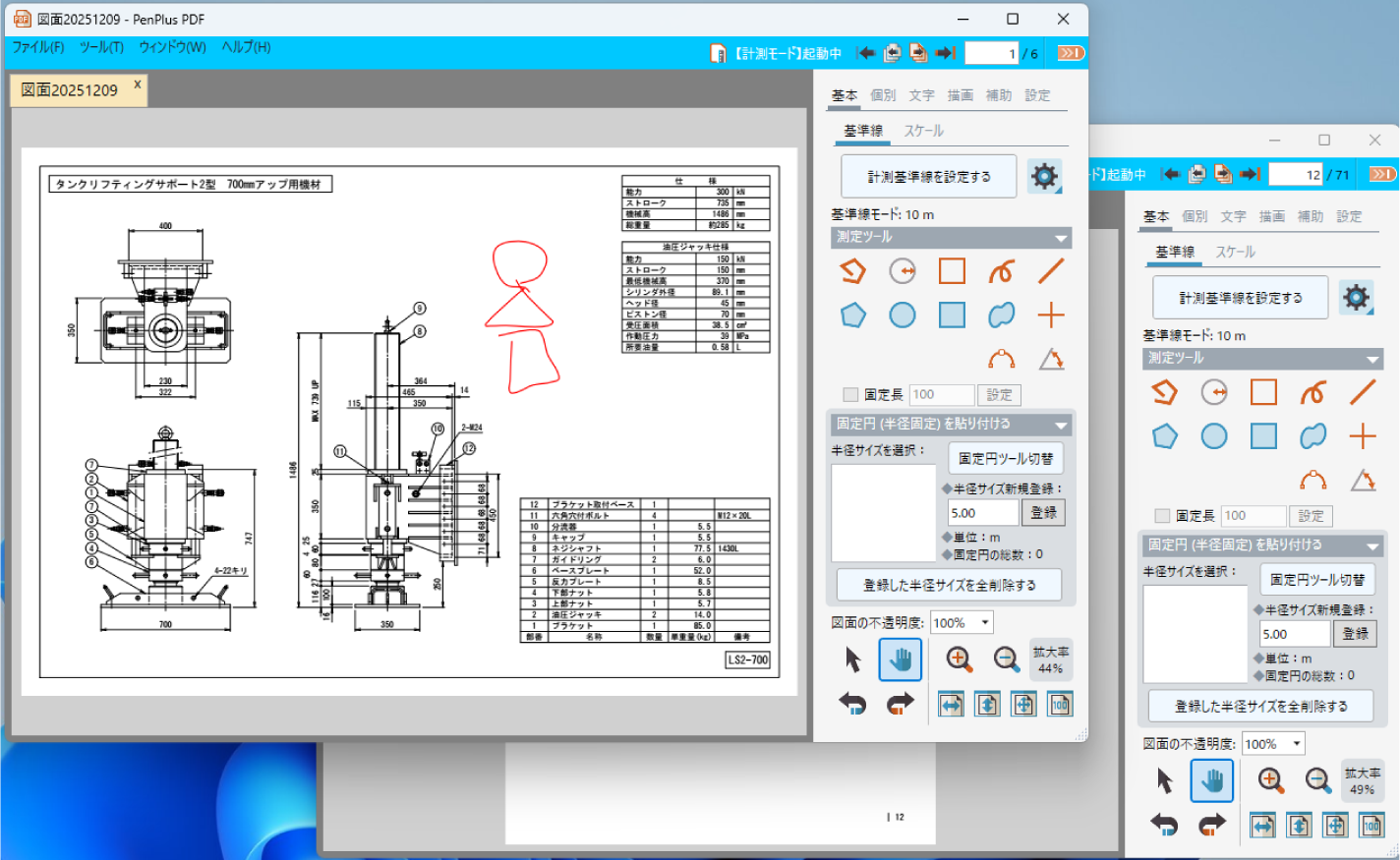Collapse the 固定円 (半径固定) section in front window
This screenshot has height=860, width=1400.
(x=1061, y=425)
